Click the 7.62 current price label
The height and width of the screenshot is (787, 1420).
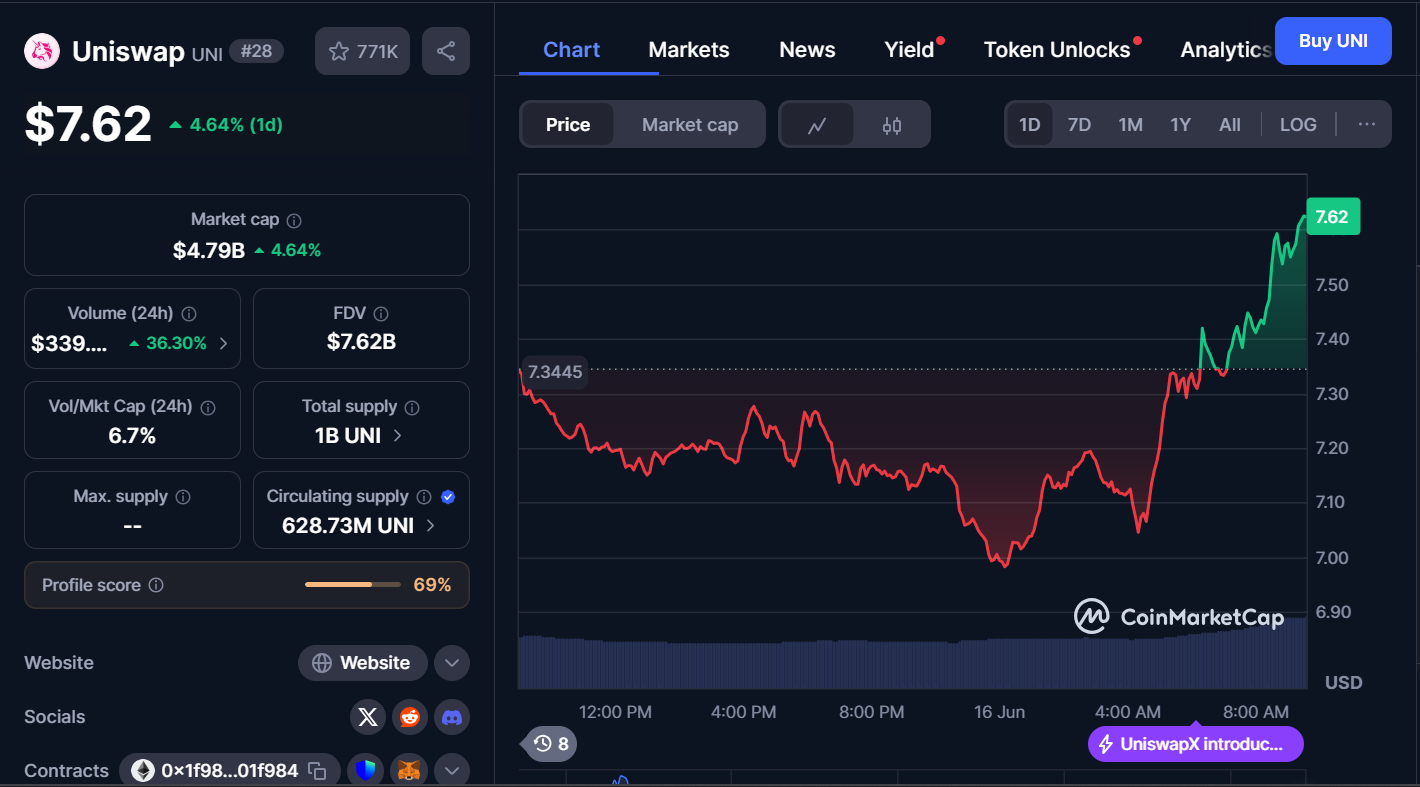coord(1333,217)
